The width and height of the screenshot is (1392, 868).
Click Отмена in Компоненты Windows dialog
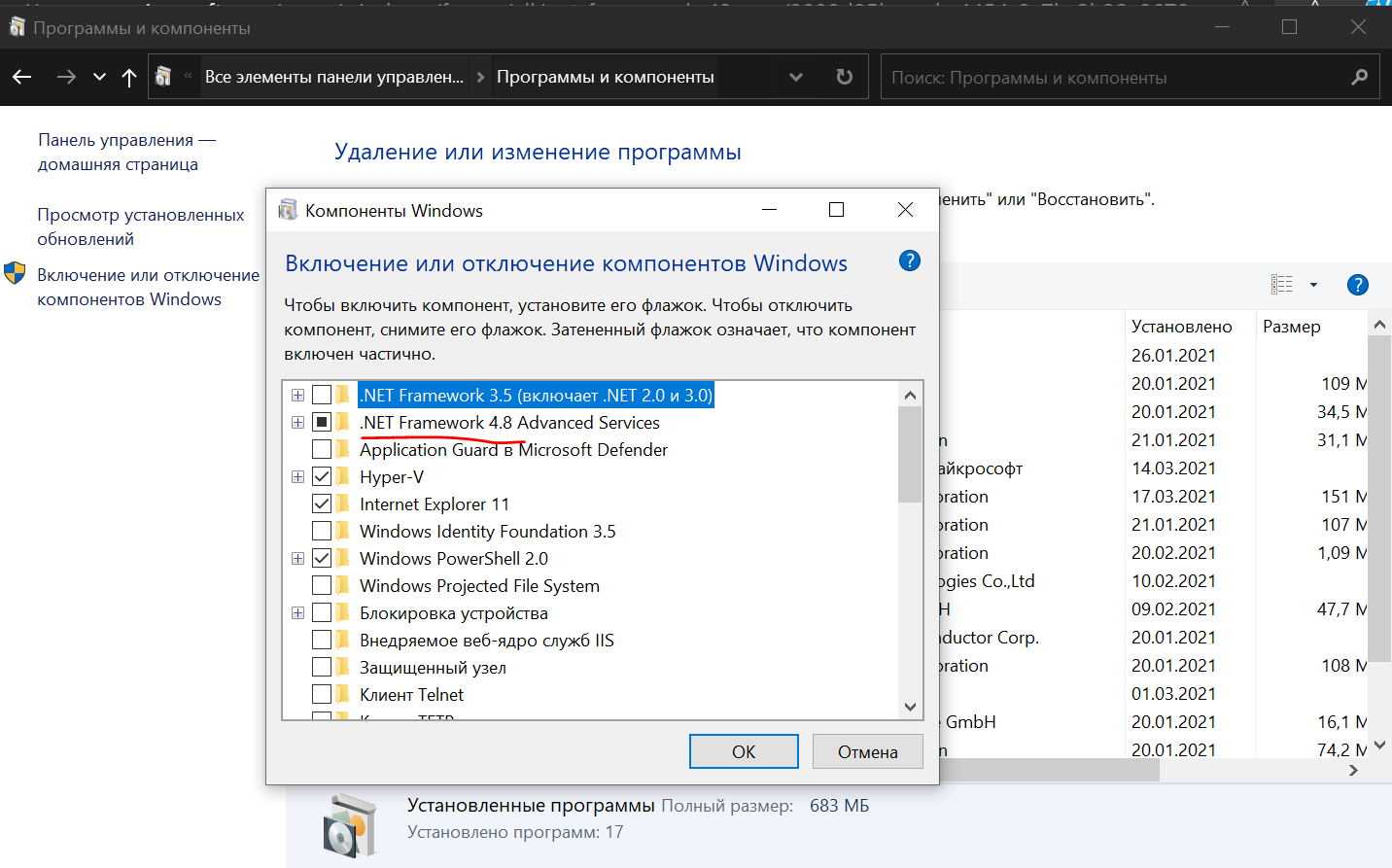pos(868,751)
